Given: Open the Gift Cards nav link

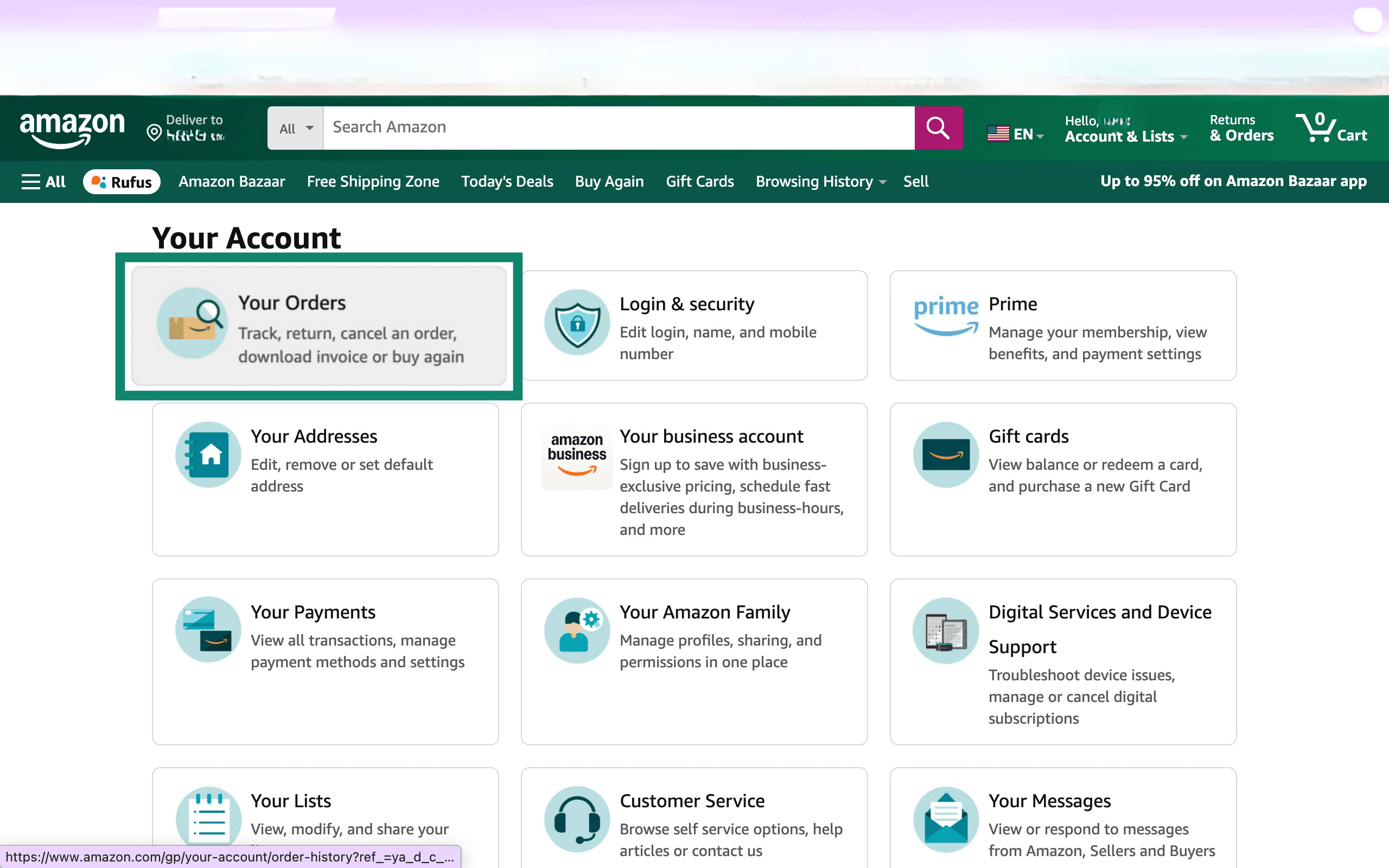Looking at the screenshot, I should (699, 182).
